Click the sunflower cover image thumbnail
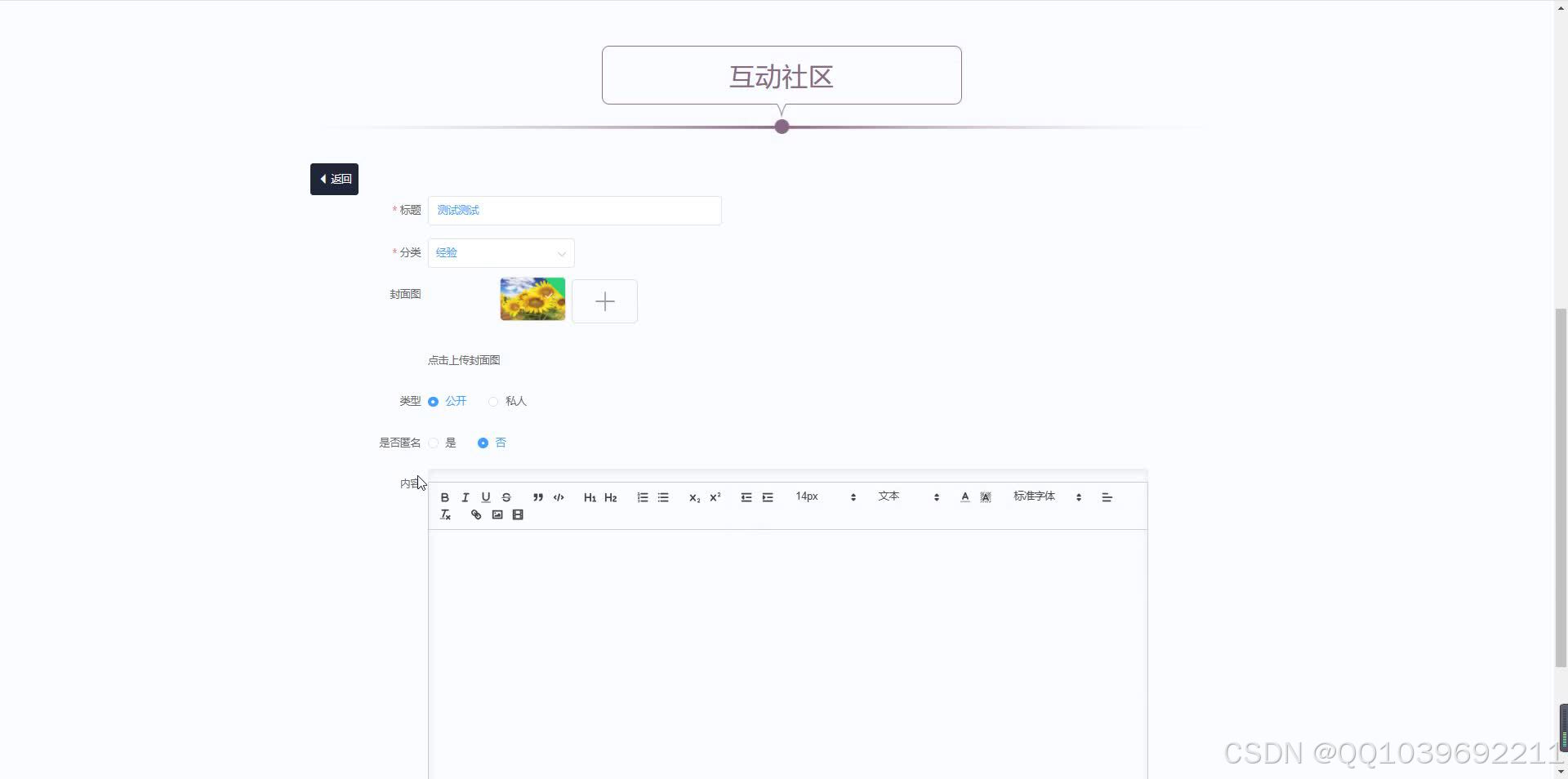Viewport: 1568px width, 779px height. coord(532,299)
